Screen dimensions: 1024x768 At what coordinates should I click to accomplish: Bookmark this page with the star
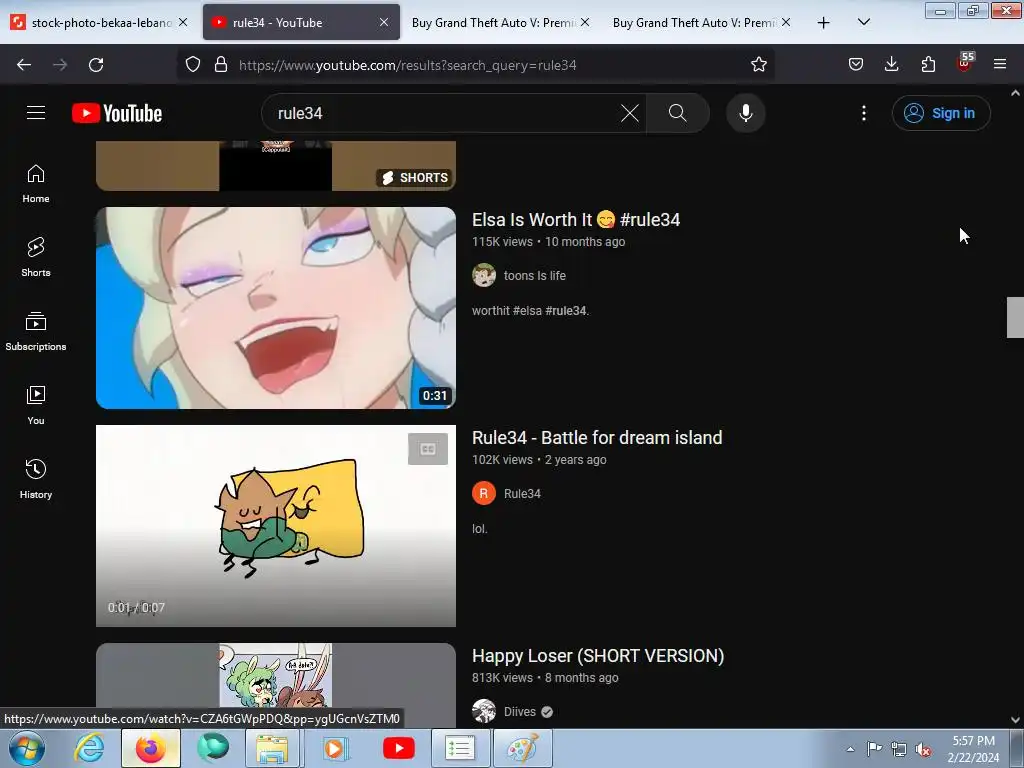(758, 65)
